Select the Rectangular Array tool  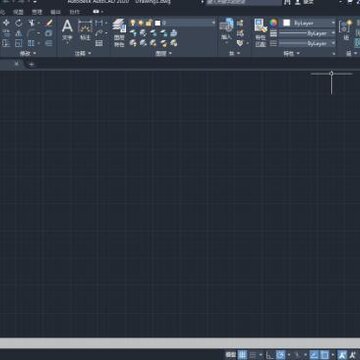pos(31,43)
